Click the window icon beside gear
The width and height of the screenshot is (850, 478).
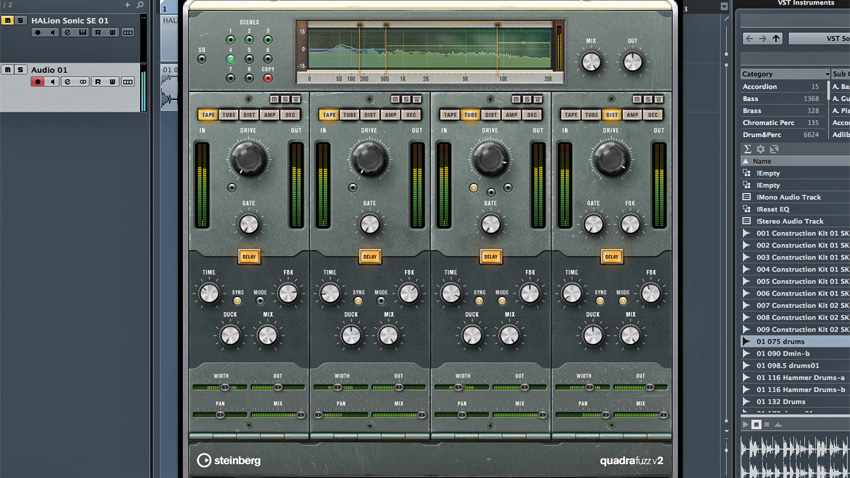tap(774, 149)
